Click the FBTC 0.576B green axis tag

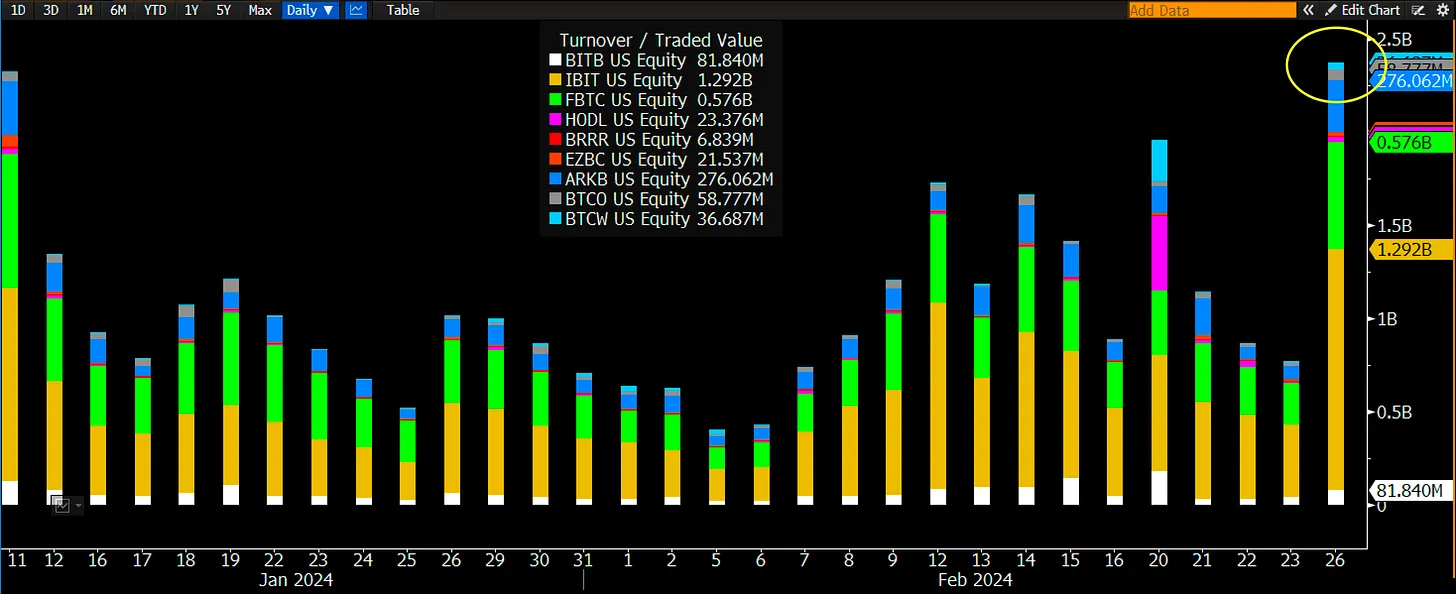click(1407, 143)
